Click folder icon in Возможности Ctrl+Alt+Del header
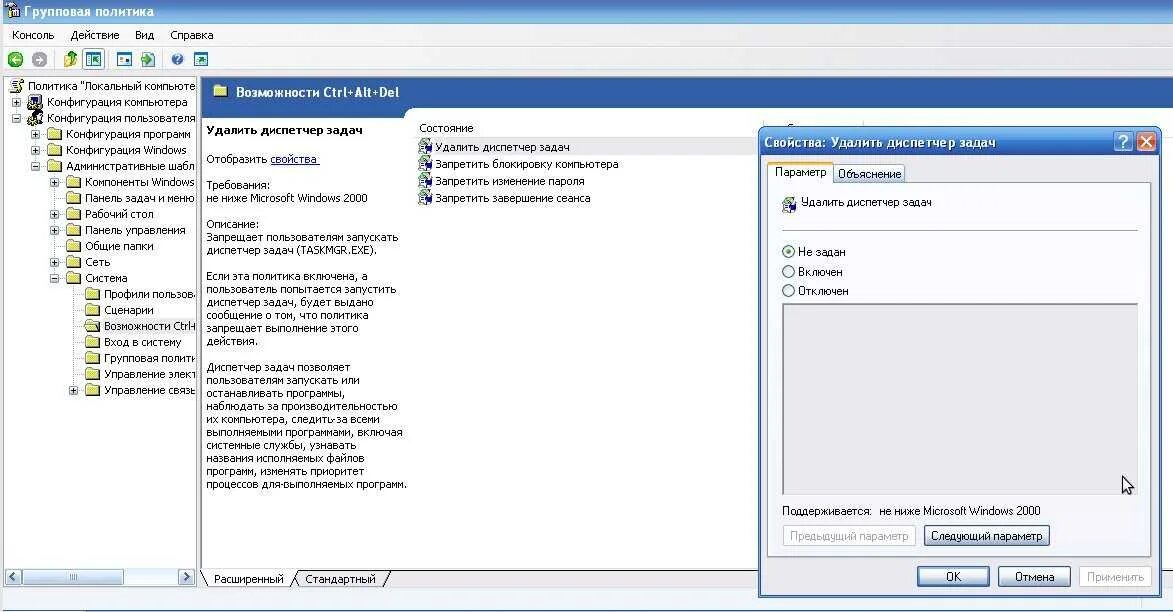This screenshot has width=1173, height=612. tap(220, 91)
